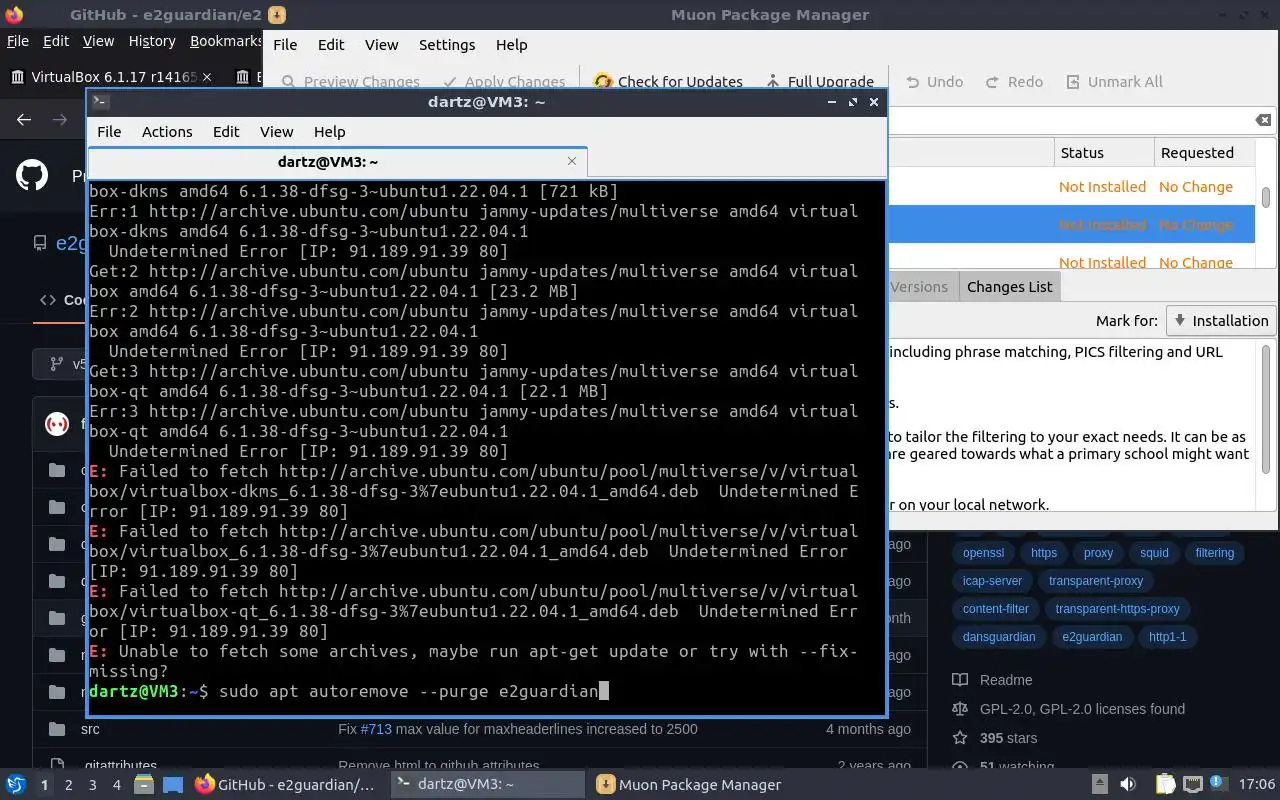The height and width of the screenshot is (800, 1280).
Task: Select the dartz@VM3 terminal tab
Action: click(337, 161)
